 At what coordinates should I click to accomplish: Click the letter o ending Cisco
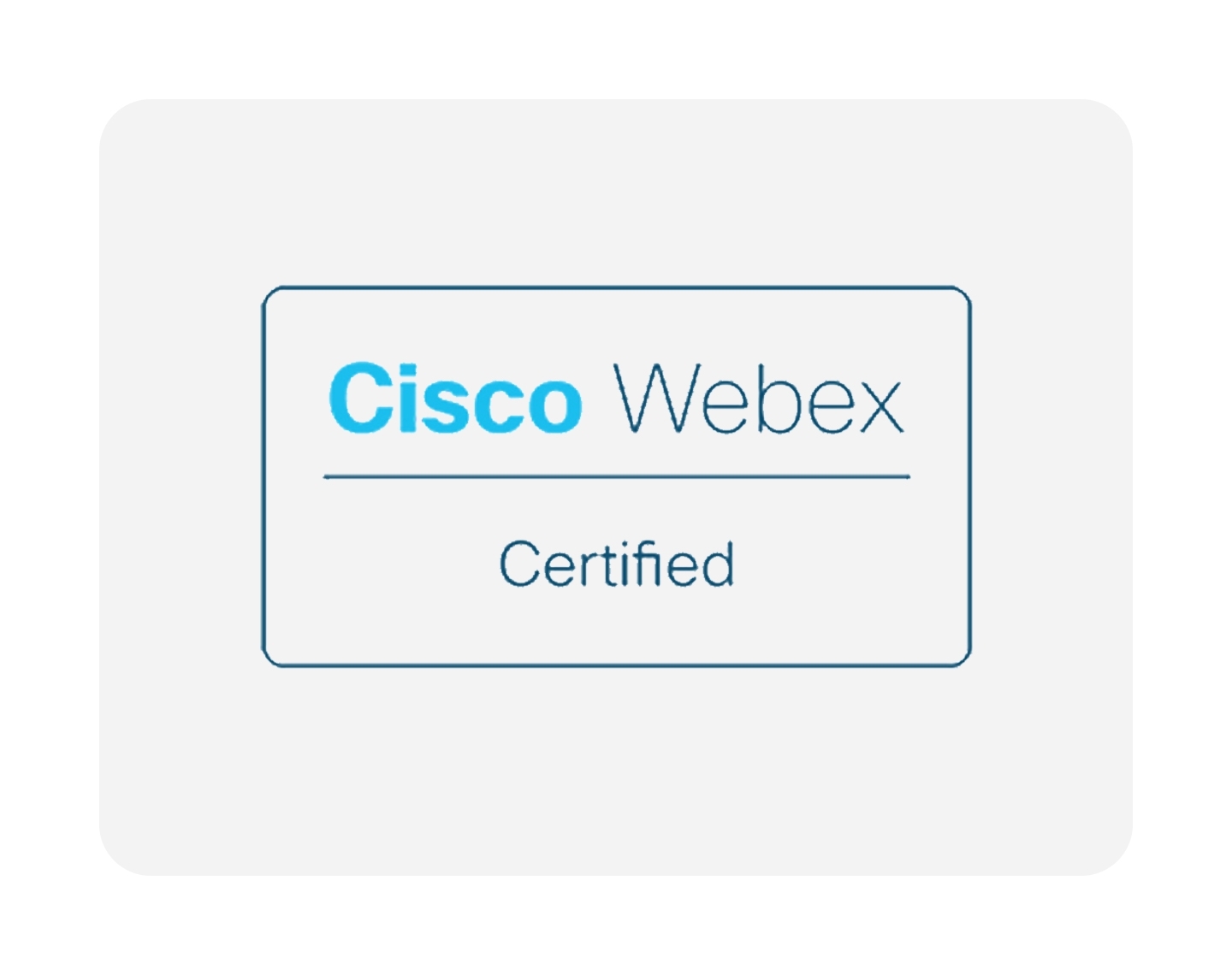click(x=554, y=406)
